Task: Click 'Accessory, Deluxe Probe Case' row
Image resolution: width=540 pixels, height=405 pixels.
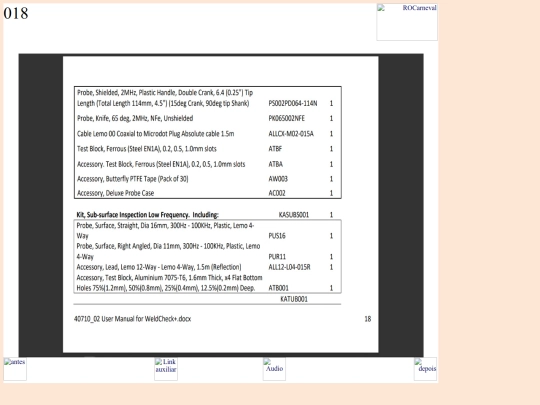Action: tap(115, 193)
